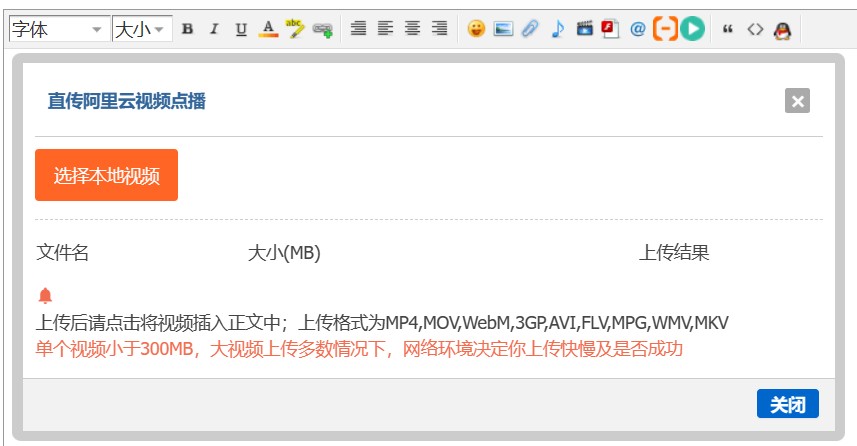Toggle underline formatting

(x=241, y=29)
